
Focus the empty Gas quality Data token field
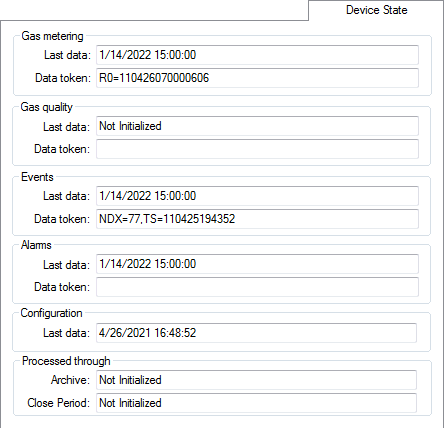coord(257,149)
